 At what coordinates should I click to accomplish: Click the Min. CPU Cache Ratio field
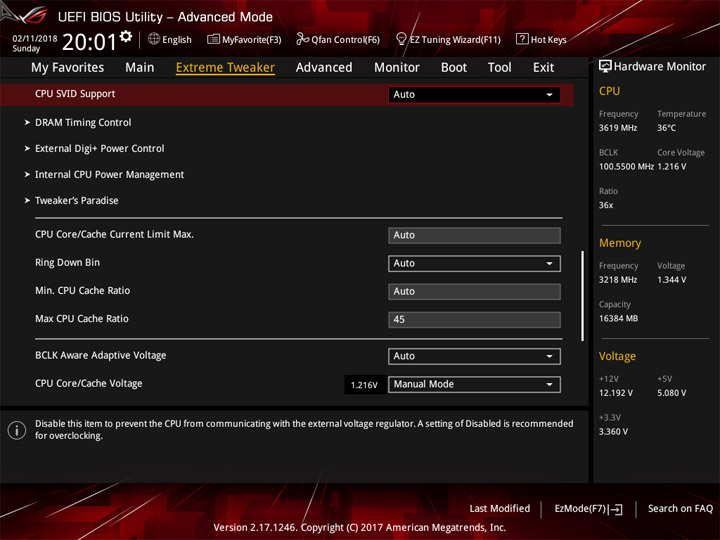click(x=474, y=292)
